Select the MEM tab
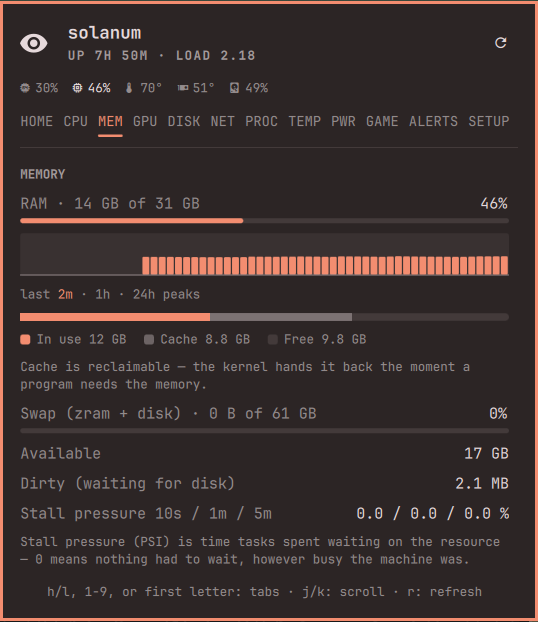Screen dimensions: 538x622 [110, 121]
